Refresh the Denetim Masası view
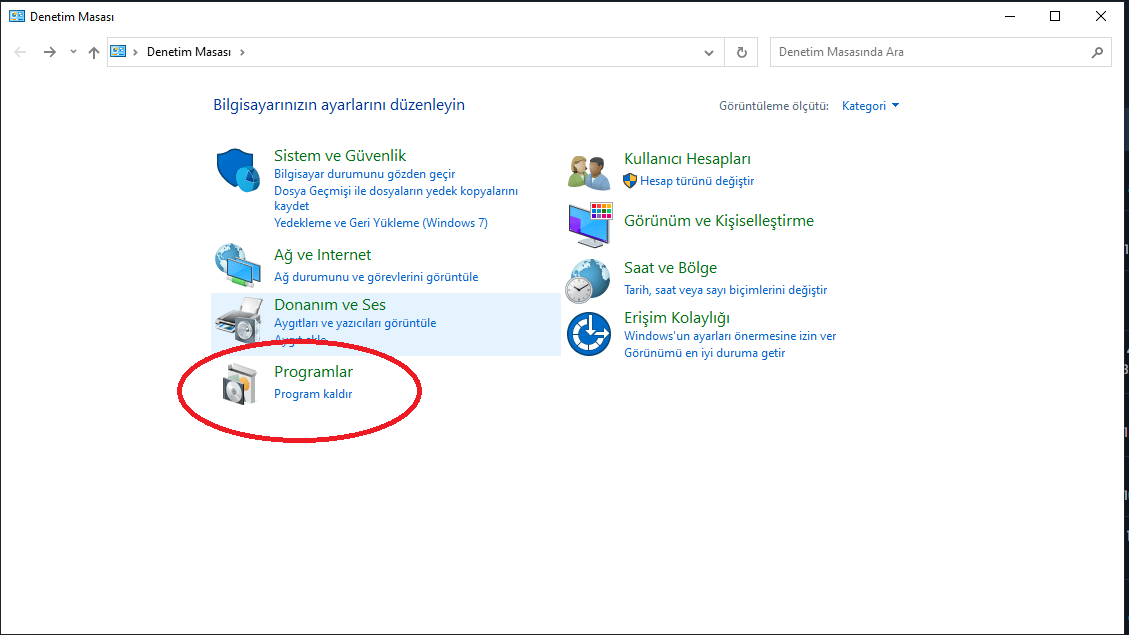 (x=742, y=52)
